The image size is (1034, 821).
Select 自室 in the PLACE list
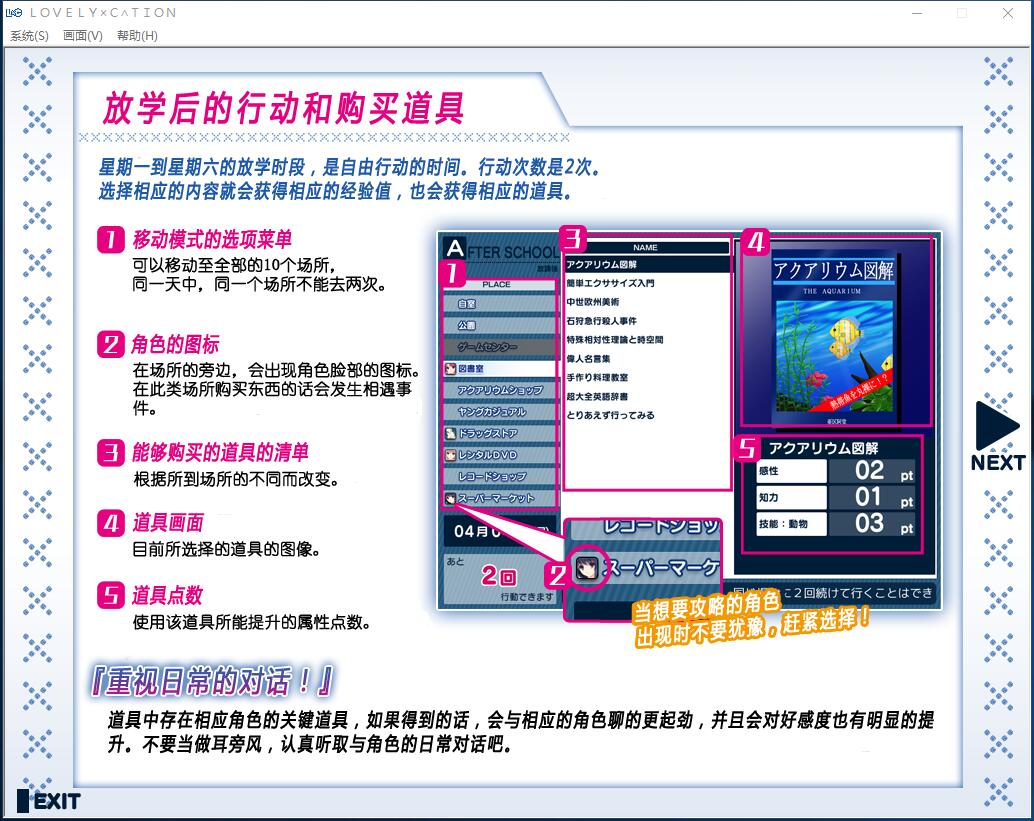coord(501,304)
